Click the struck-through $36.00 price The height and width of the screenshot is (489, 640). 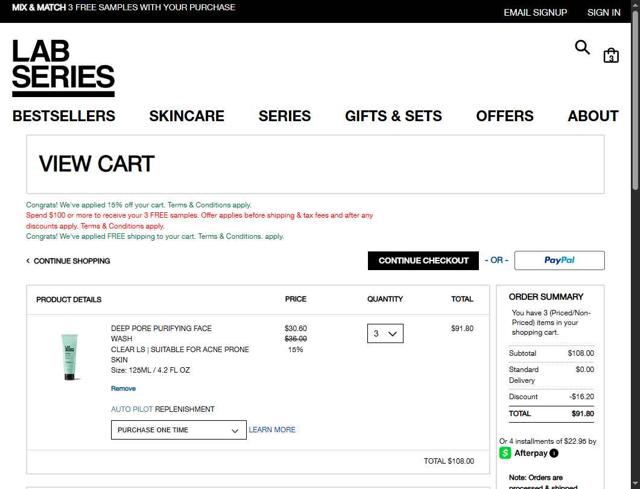(x=296, y=339)
